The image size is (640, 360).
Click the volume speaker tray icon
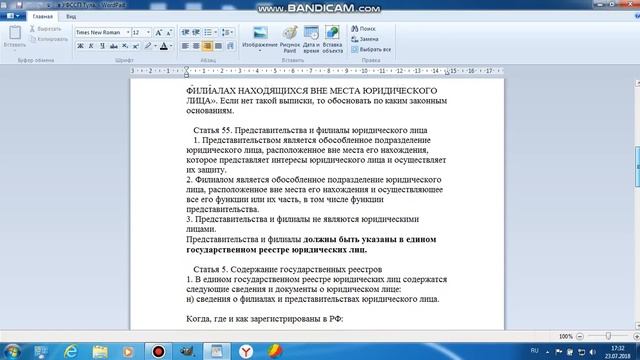coord(593,351)
